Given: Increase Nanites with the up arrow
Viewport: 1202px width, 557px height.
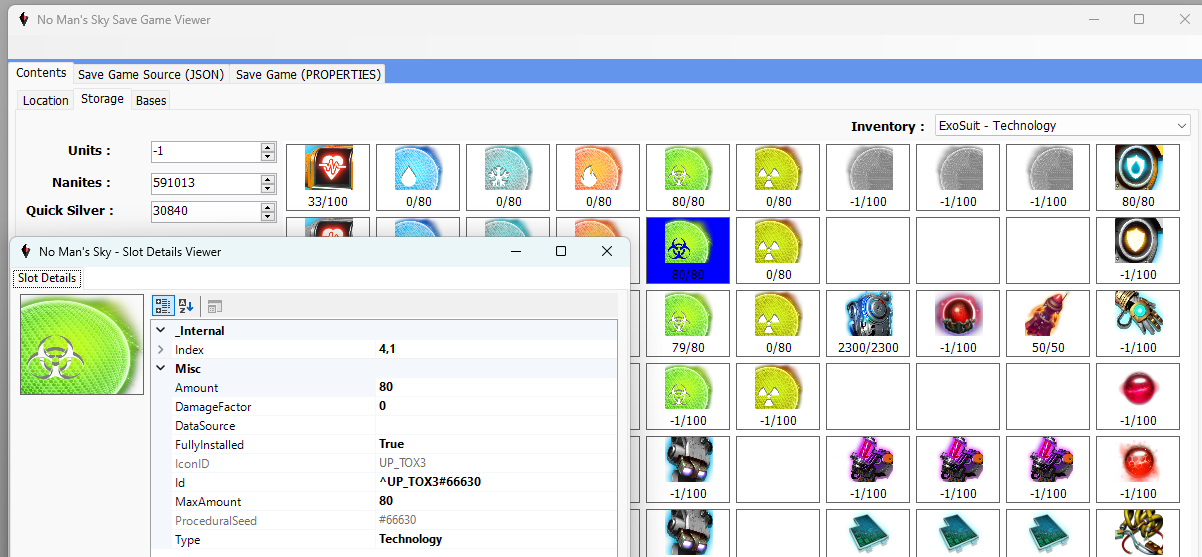Looking at the screenshot, I should coord(267,179).
